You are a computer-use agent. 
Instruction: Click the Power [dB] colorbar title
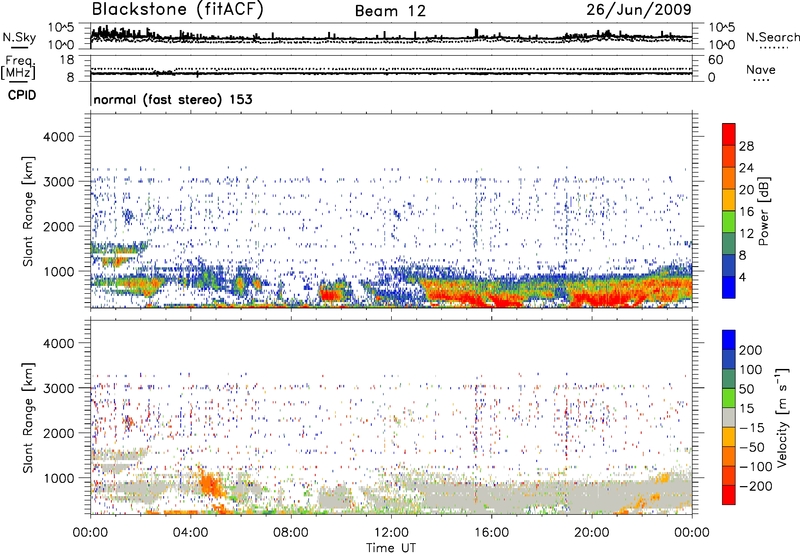(x=764, y=211)
